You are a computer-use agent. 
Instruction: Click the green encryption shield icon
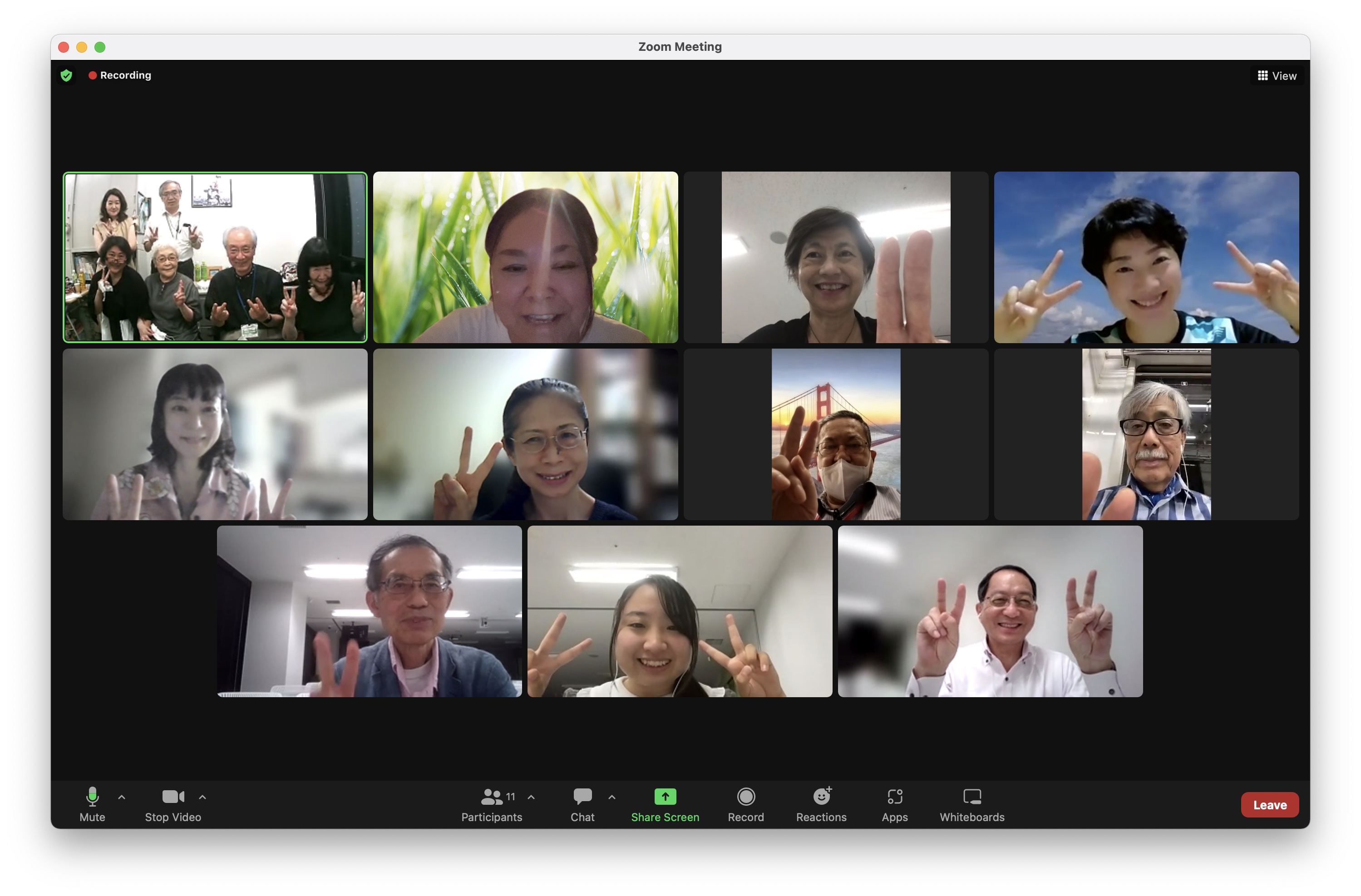(66, 75)
